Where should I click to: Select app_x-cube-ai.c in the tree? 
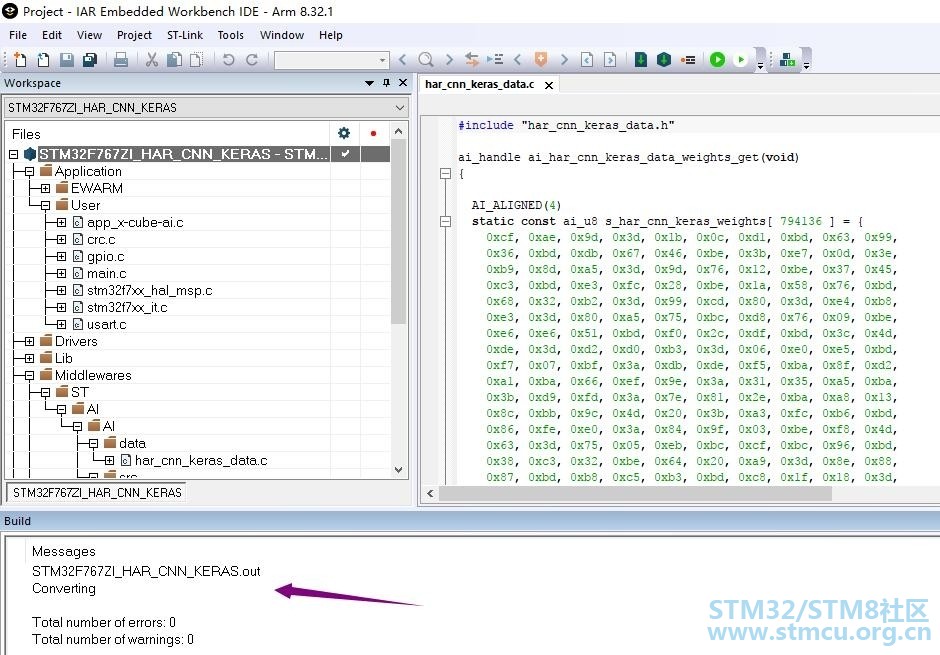135,222
